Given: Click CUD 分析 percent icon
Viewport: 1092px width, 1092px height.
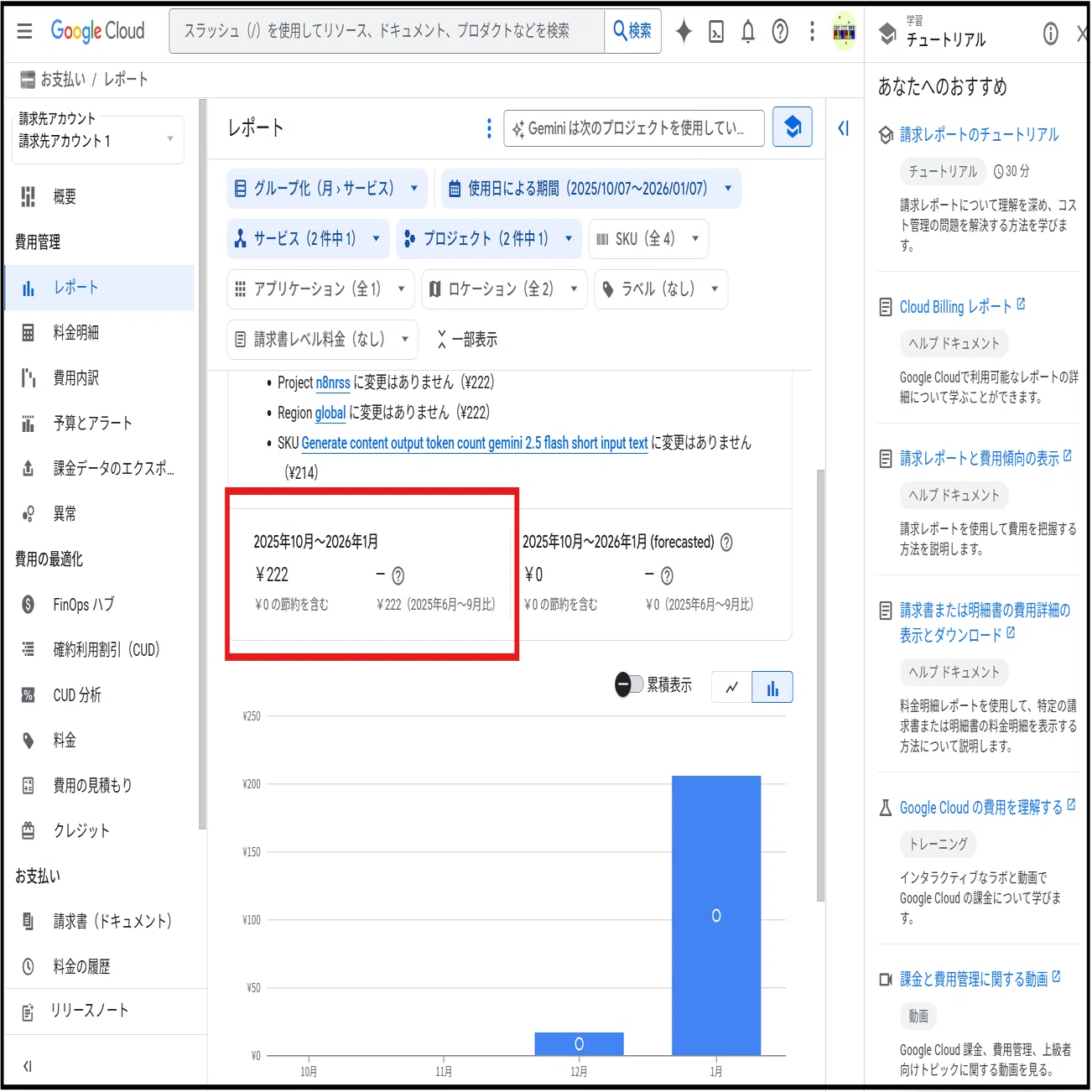Looking at the screenshot, I should [x=28, y=694].
